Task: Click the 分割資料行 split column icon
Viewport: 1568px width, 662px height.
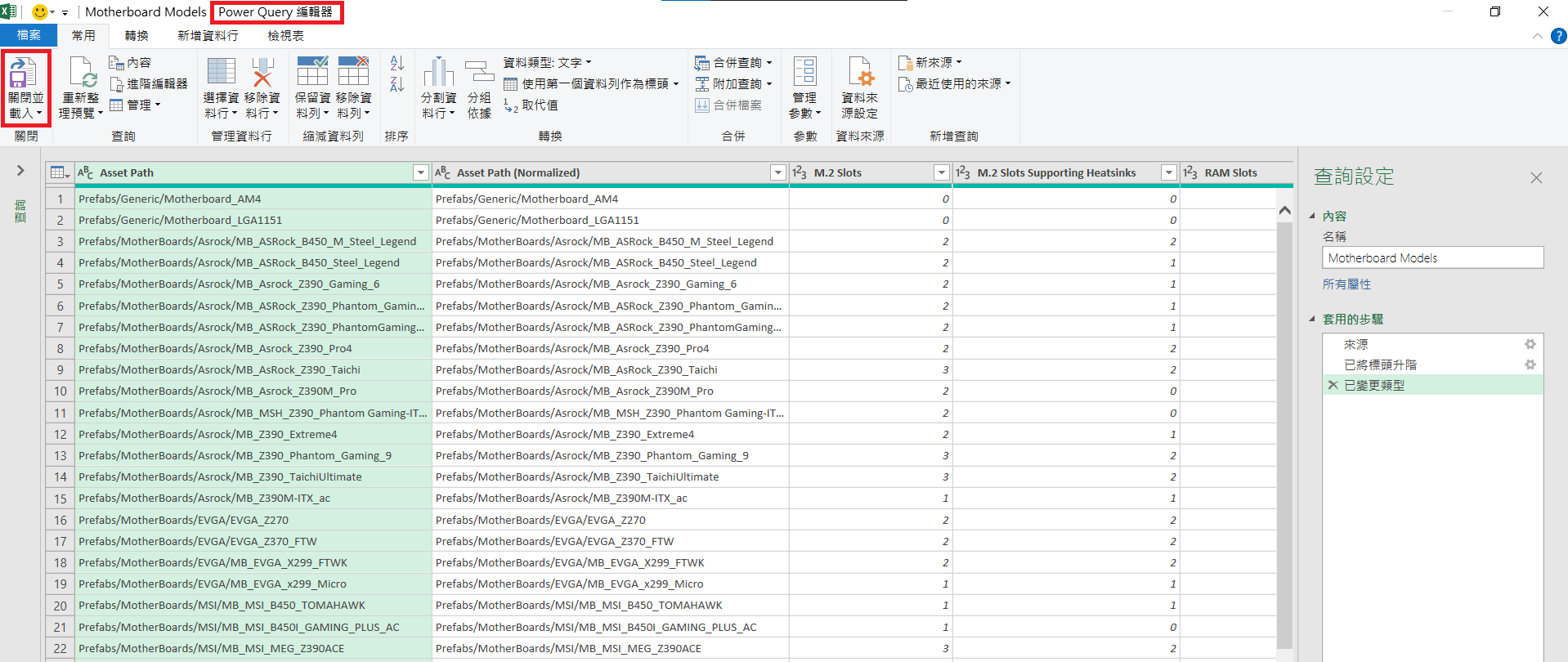Action: point(438,73)
